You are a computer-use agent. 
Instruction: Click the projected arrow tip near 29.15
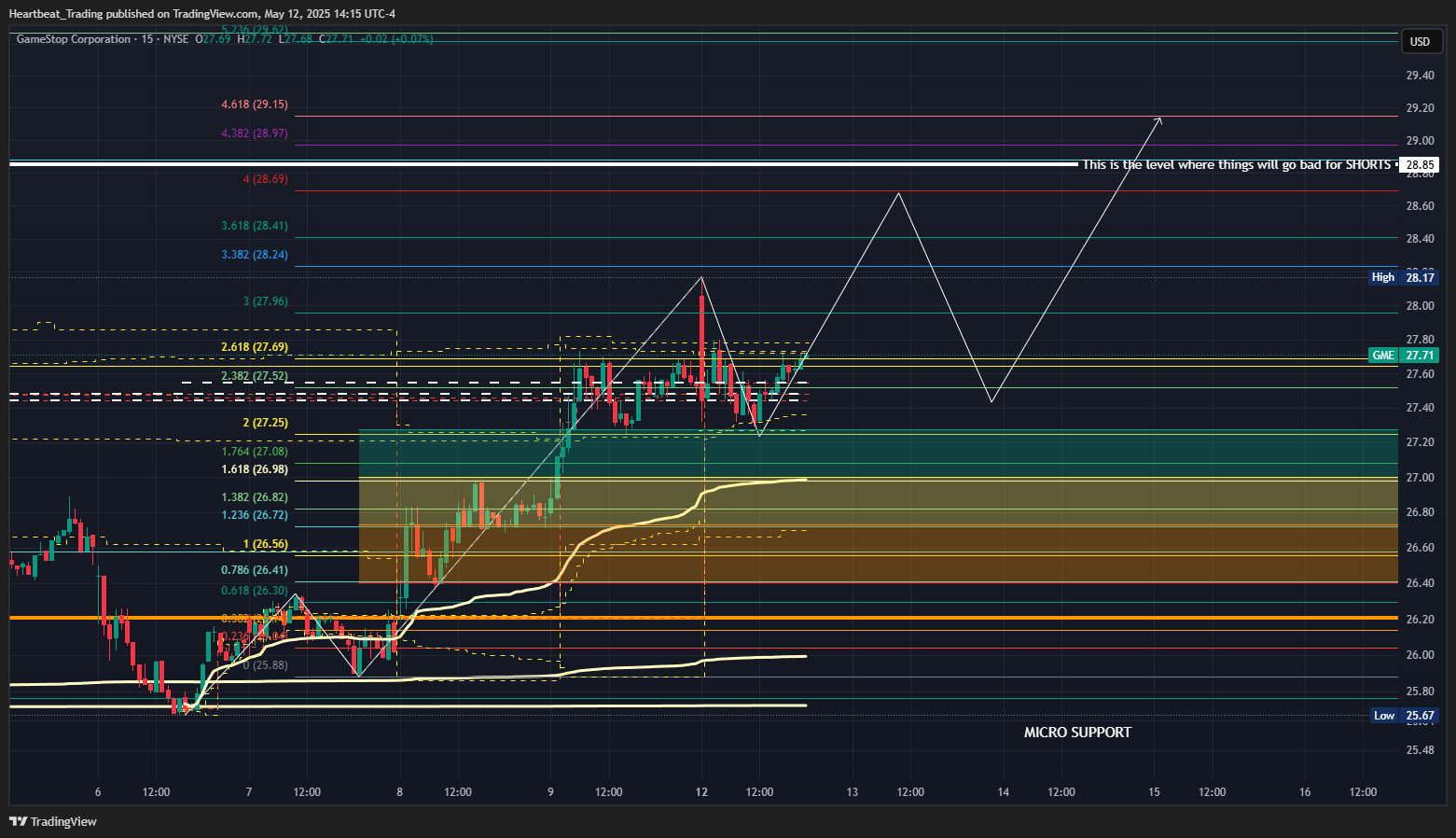click(1159, 119)
